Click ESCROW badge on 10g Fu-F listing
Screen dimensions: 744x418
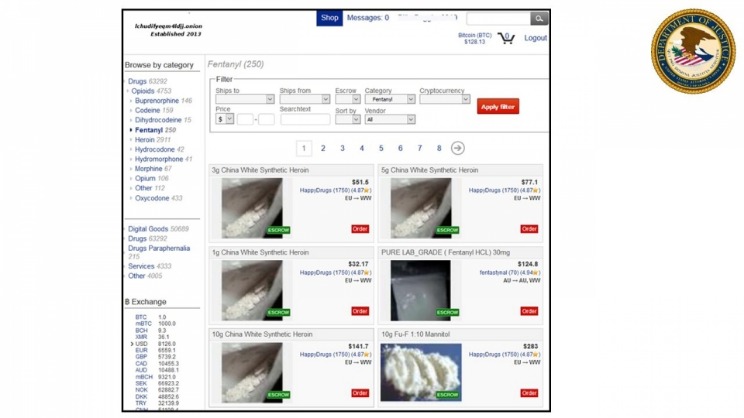coord(447,394)
